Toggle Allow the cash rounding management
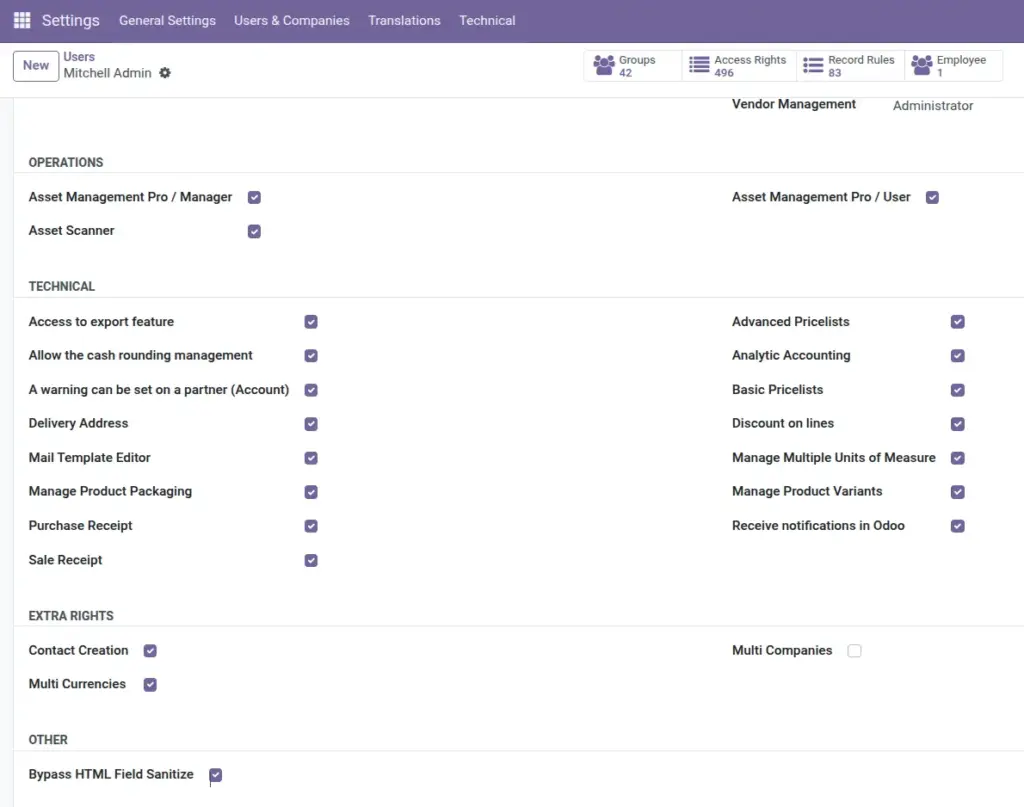This screenshot has width=1024, height=807. (311, 356)
